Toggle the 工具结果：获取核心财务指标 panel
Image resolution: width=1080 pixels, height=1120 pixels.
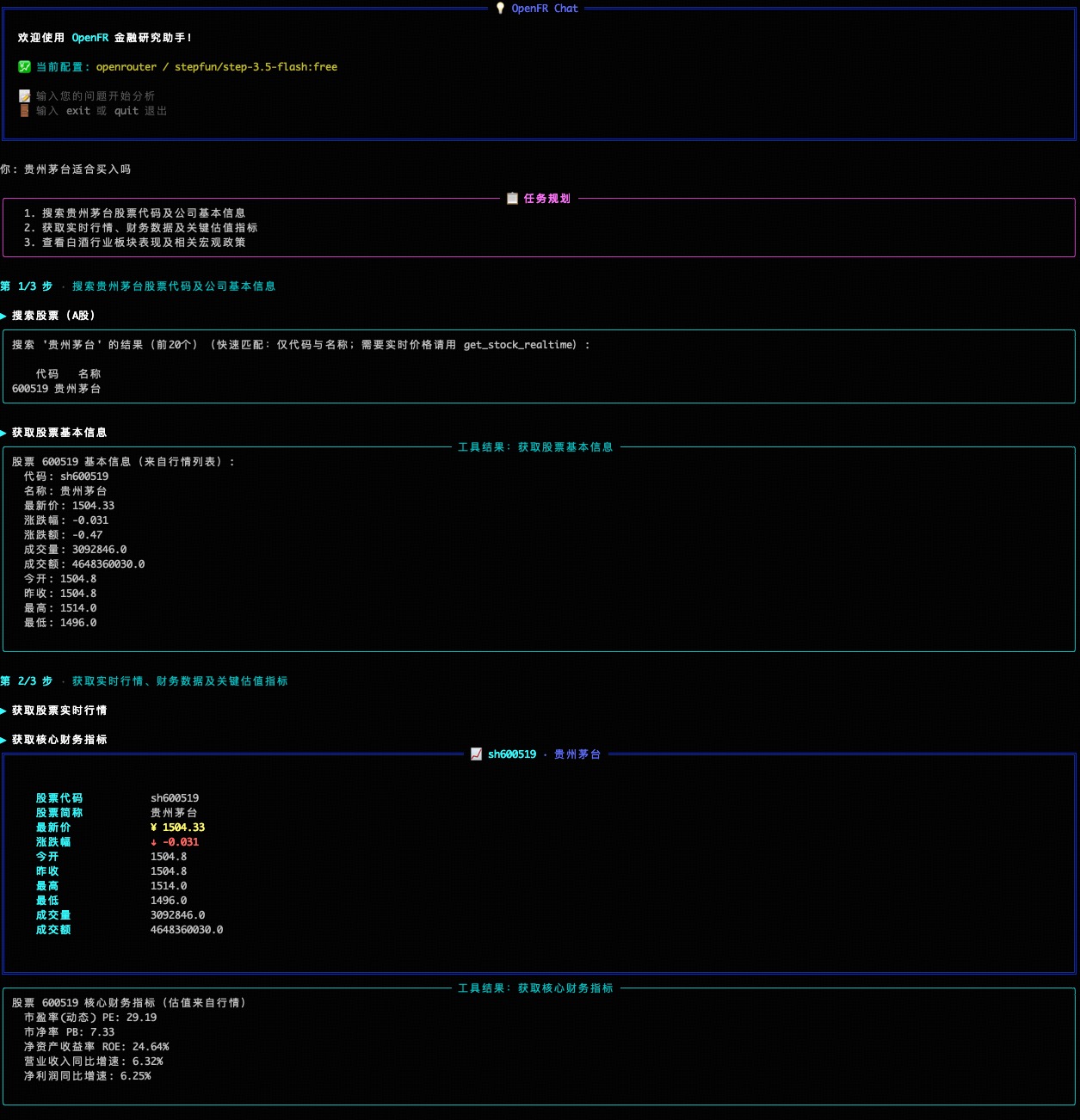coord(534,988)
